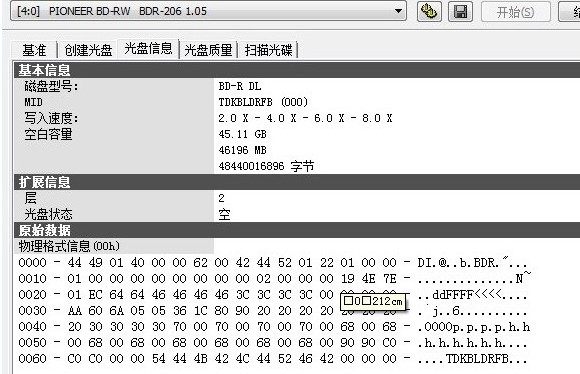Select the TDKBLDRFB (000) value
This screenshot has height=374, width=580.
(x=263, y=102)
